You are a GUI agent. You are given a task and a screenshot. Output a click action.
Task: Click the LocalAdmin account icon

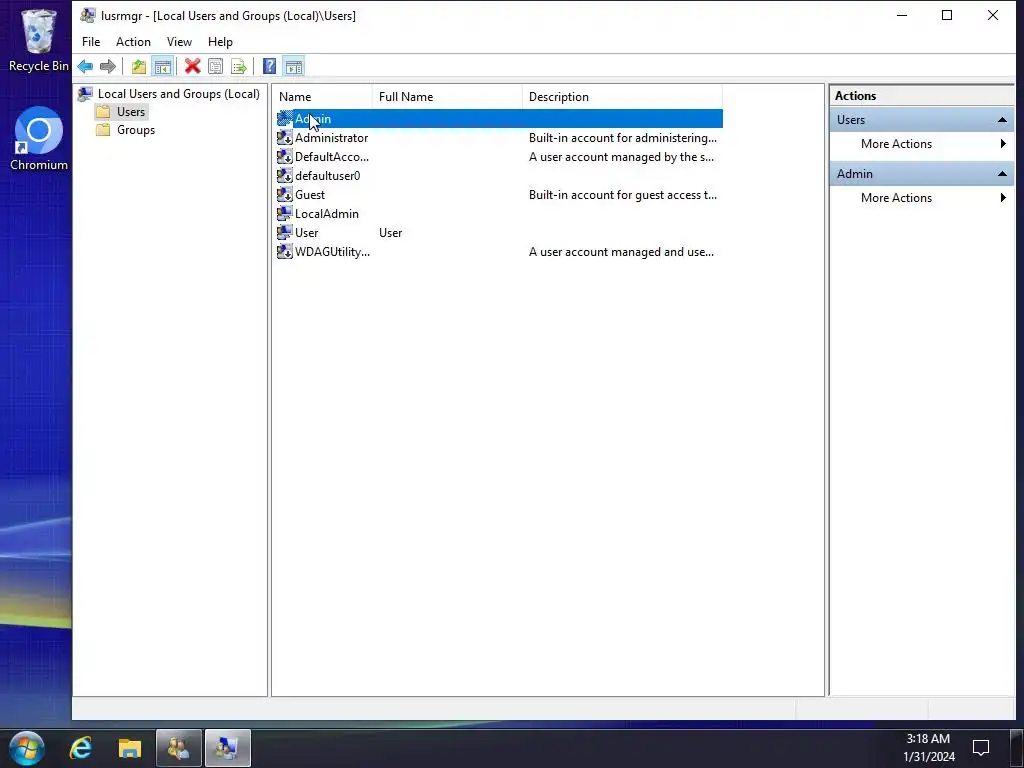pos(285,214)
